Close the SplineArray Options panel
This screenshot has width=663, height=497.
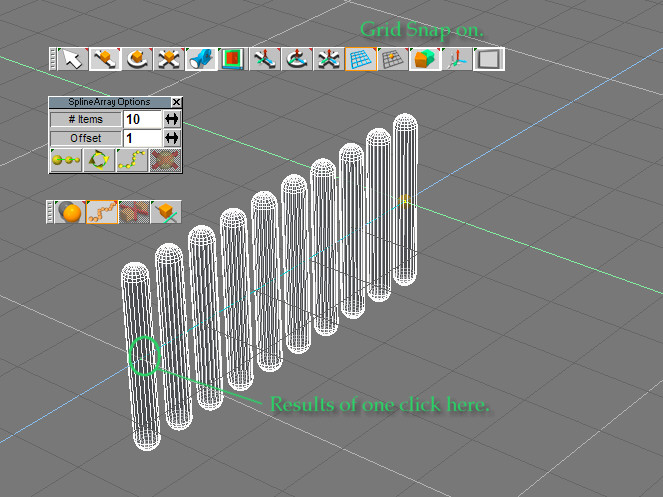(177, 102)
